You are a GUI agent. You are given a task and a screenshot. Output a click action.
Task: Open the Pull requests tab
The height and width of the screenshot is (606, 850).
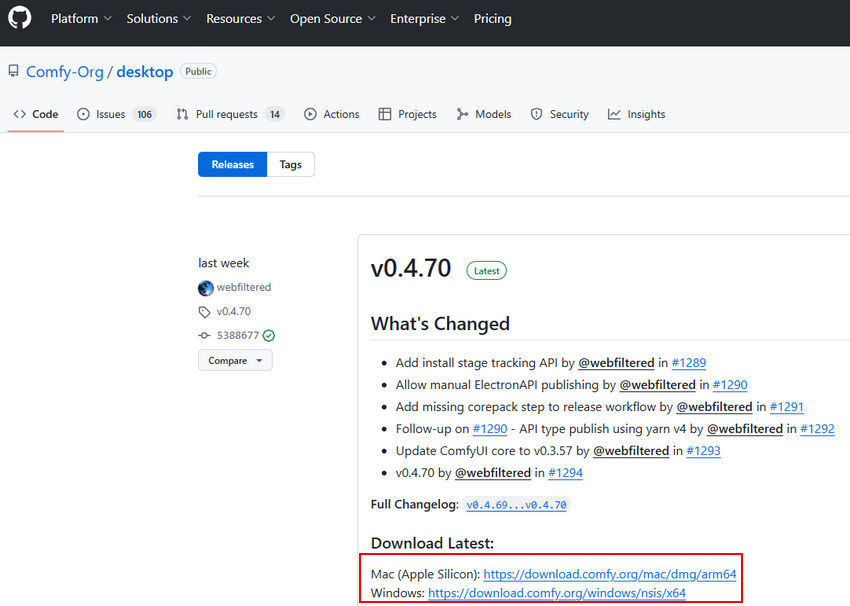[230, 114]
